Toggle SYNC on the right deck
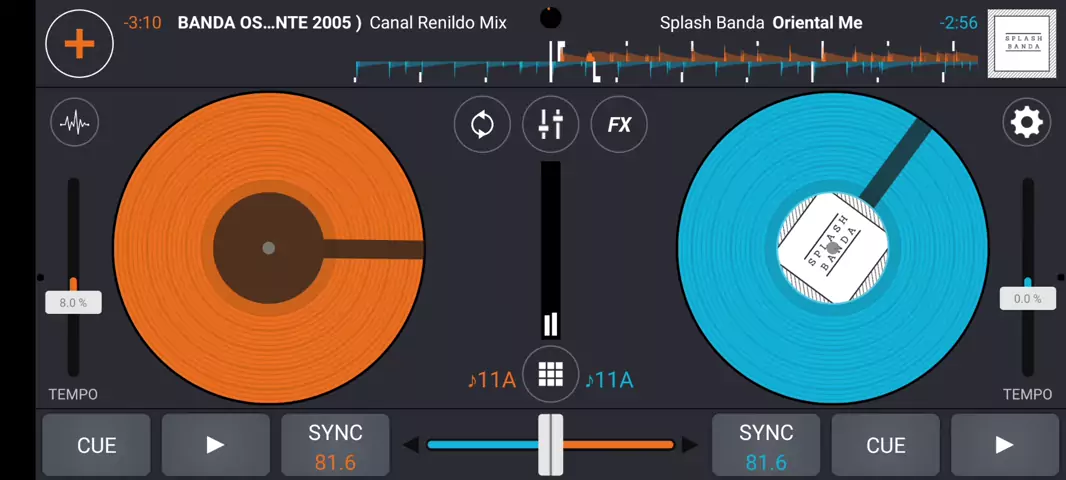1066x480 pixels. [x=765, y=445]
